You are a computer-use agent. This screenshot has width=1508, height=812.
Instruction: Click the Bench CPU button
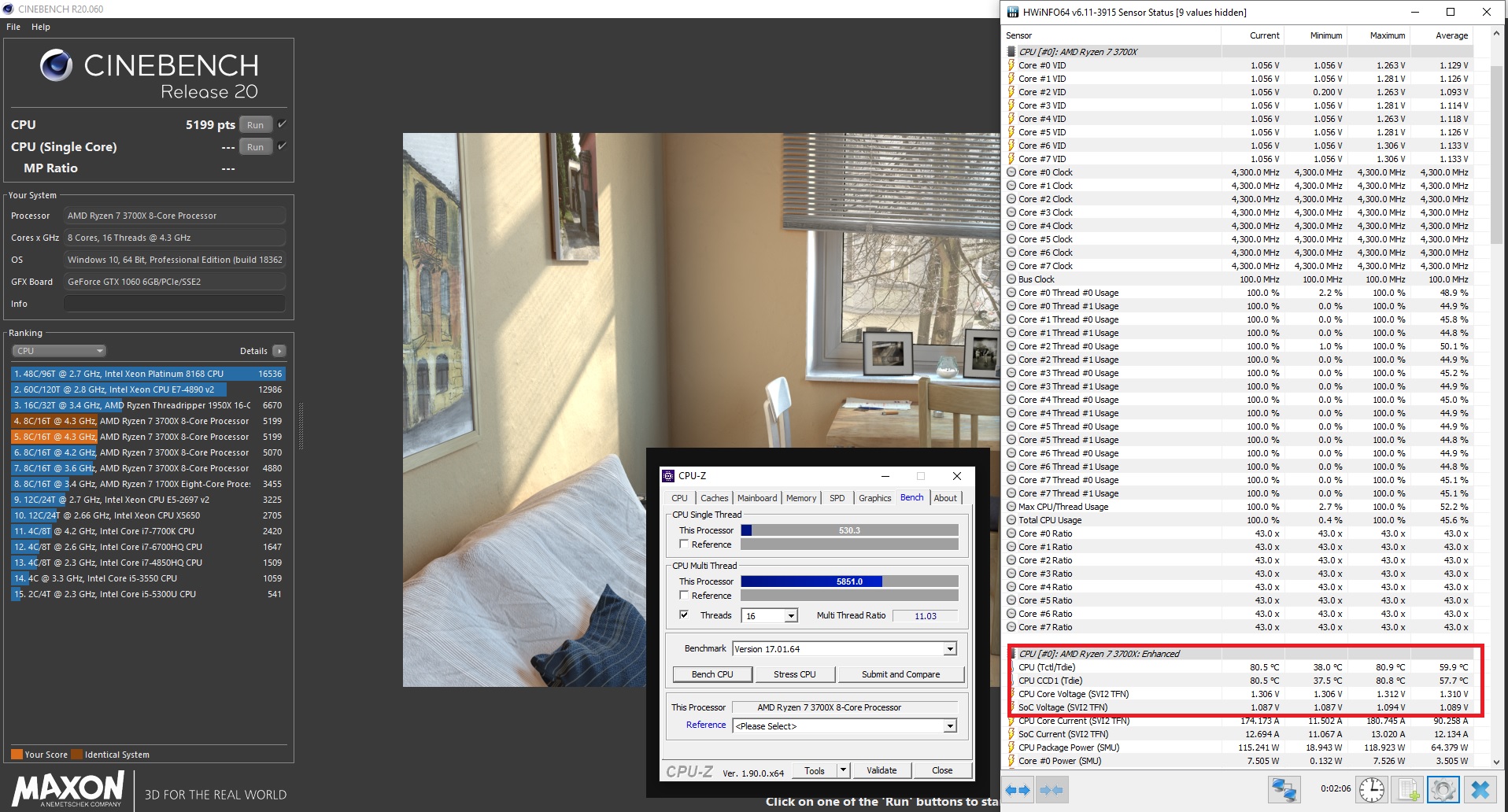712,674
